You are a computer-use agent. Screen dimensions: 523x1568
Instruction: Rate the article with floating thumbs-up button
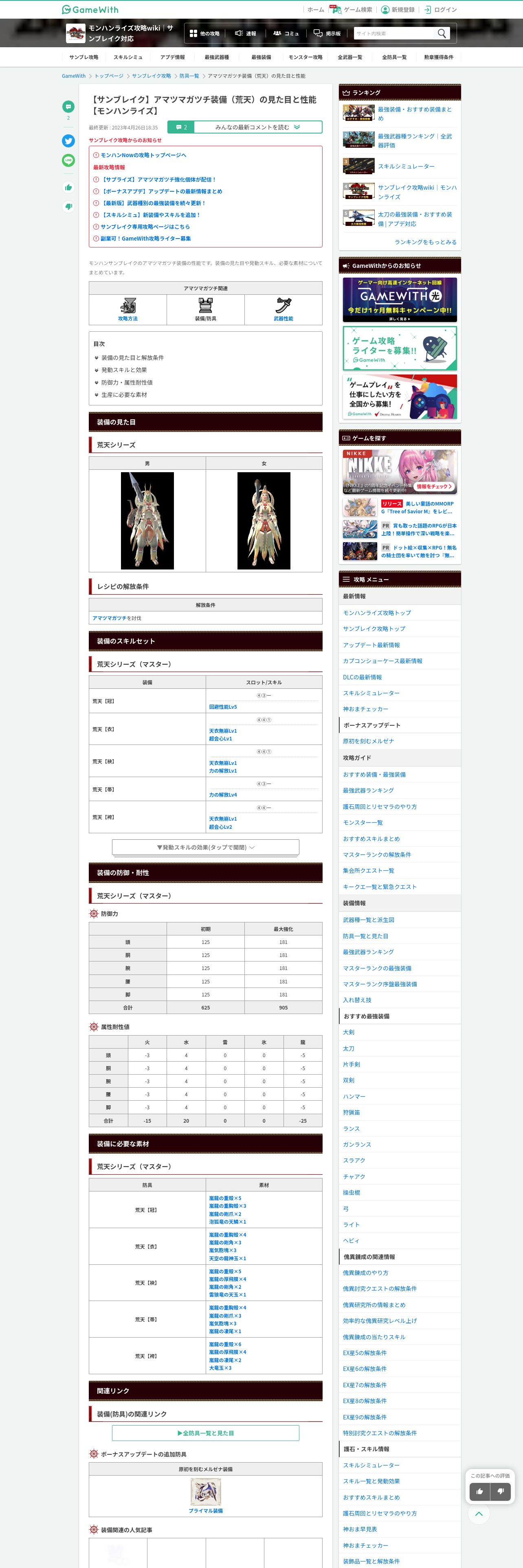point(480,1491)
